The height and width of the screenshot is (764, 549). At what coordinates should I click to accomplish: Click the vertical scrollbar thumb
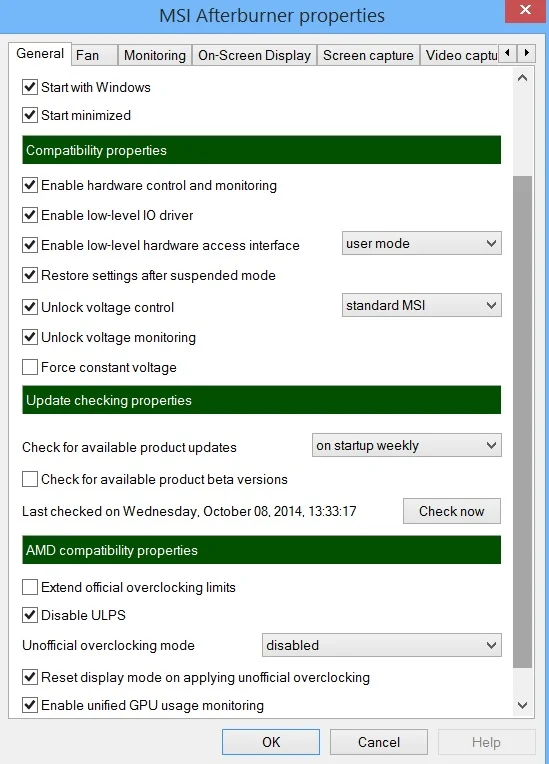point(523,422)
